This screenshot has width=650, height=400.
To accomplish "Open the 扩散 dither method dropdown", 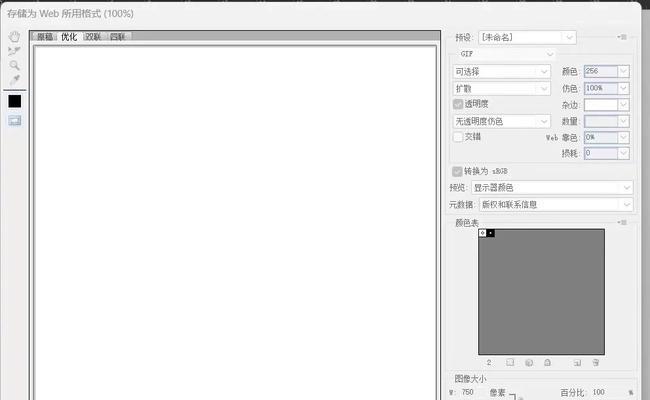I will 502,89.
